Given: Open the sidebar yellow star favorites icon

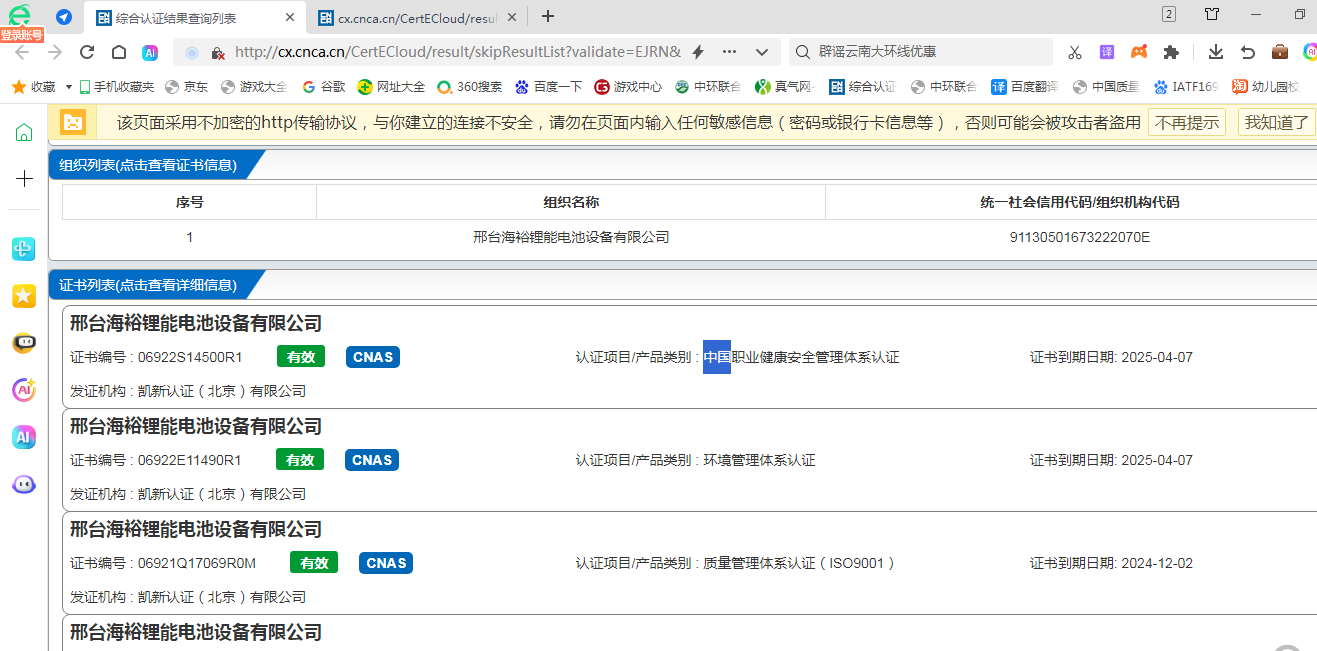Looking at the screenshot, I should tap(24, 295).
